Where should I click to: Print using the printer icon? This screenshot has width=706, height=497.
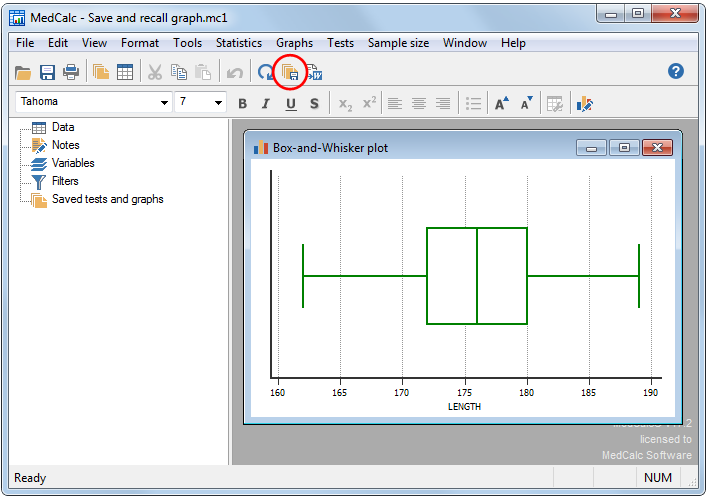[x=71, y=72]
